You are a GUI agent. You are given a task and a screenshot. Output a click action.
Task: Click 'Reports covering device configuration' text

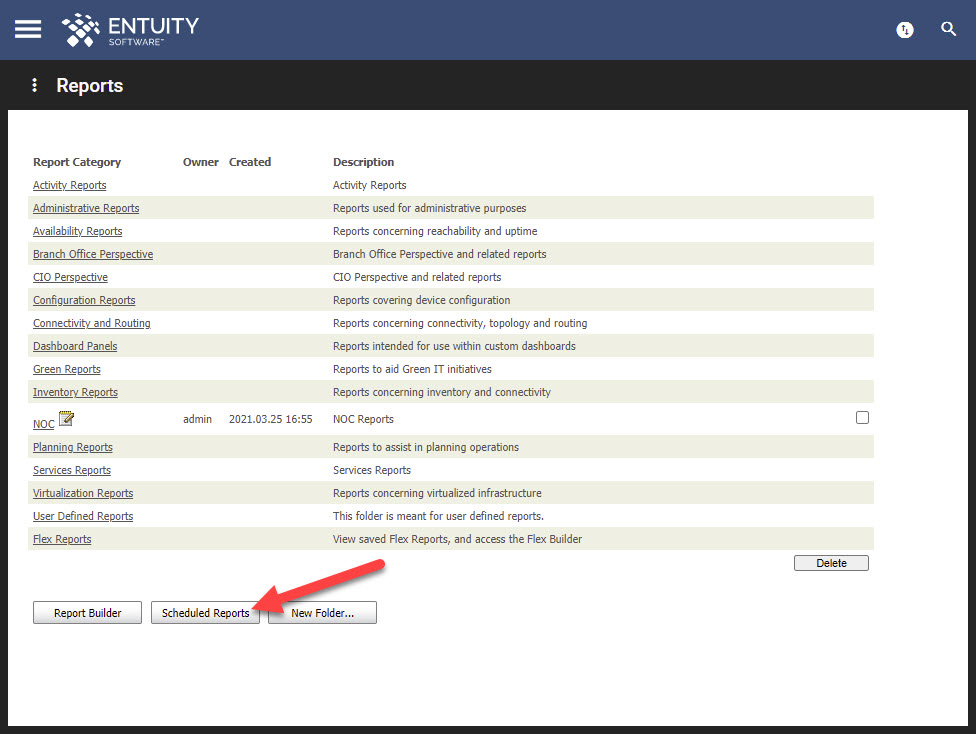coord(421,300)
